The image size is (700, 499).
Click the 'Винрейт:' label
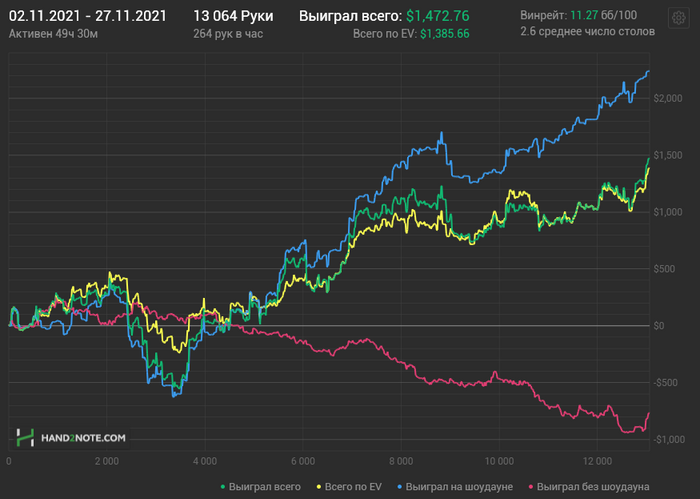tap(543, 15)
